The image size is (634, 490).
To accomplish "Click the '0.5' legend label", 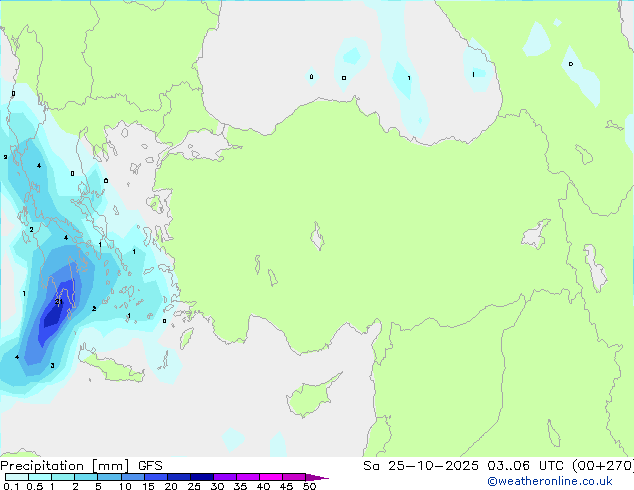I will 34,486.
